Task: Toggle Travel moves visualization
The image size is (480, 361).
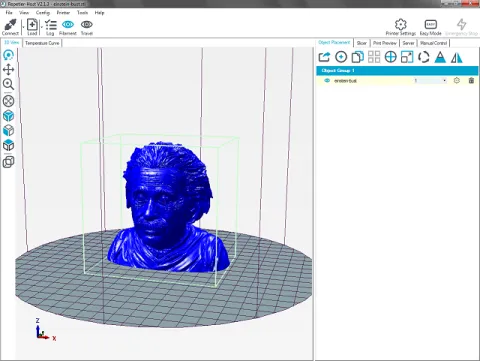Action: (87, 27)
